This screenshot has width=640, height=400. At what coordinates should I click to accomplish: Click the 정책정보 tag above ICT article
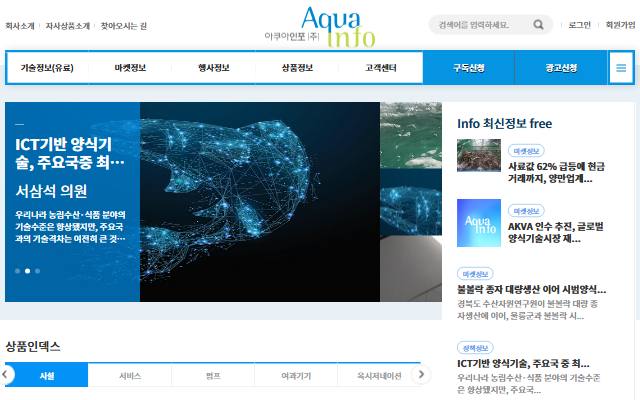pos(475,348)
